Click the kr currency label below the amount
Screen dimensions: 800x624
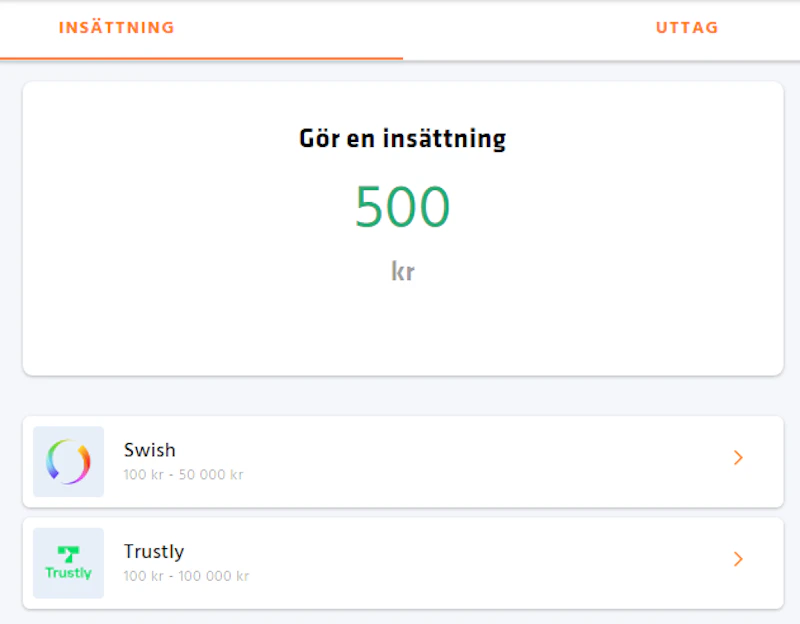click(402, 271)
